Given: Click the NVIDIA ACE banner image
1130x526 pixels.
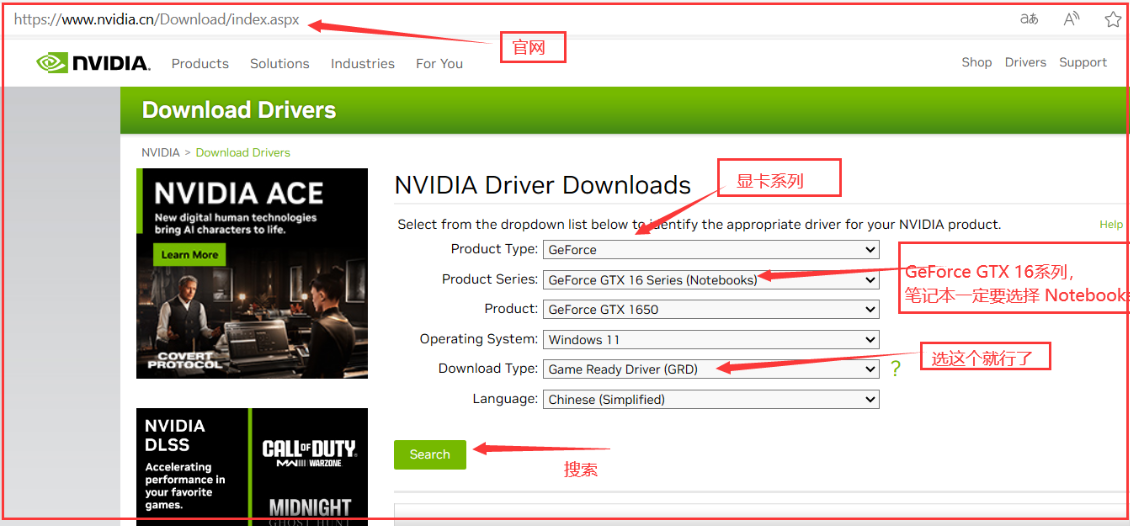Looking at the screenshot, I should click(x=252, y=274).
